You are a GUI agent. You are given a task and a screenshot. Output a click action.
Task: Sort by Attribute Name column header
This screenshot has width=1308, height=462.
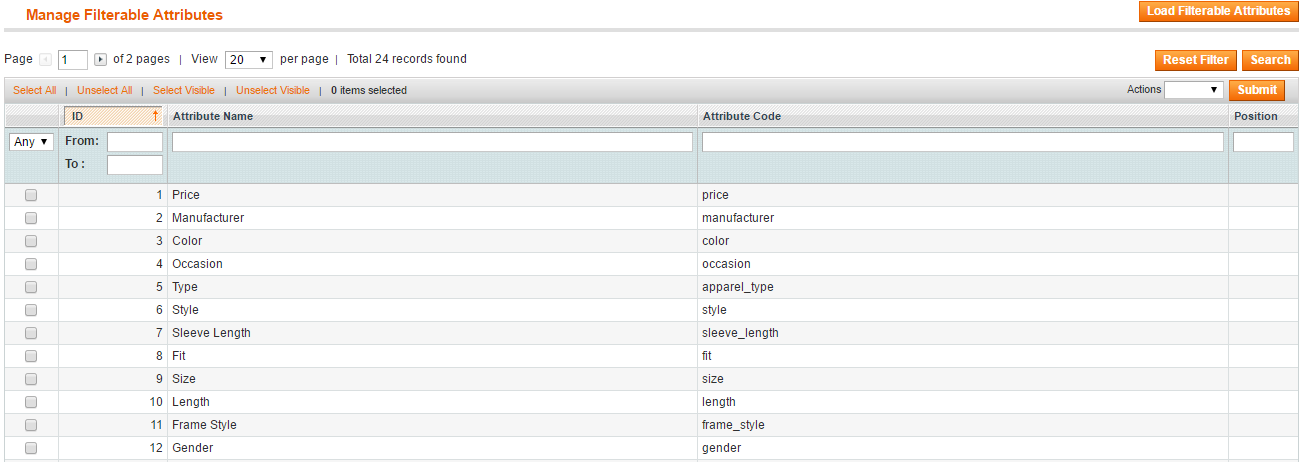coord(213,116)
